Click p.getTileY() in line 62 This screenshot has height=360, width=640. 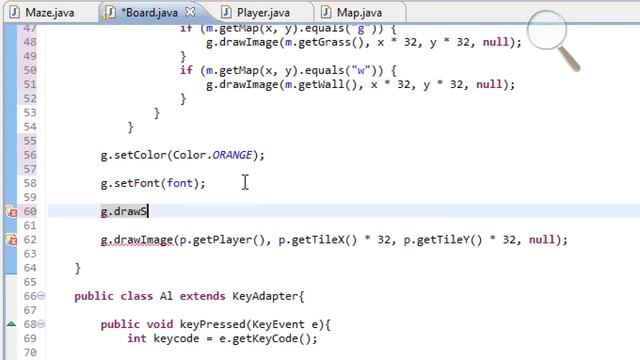click(x=443, y=240)
